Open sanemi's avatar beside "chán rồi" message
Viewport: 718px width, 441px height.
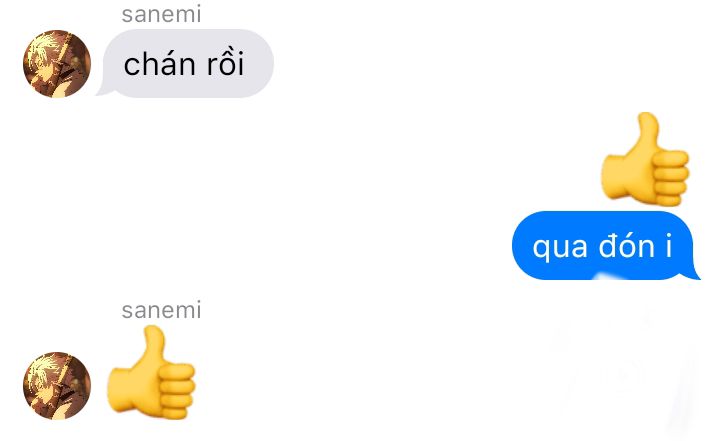(57, 64)
